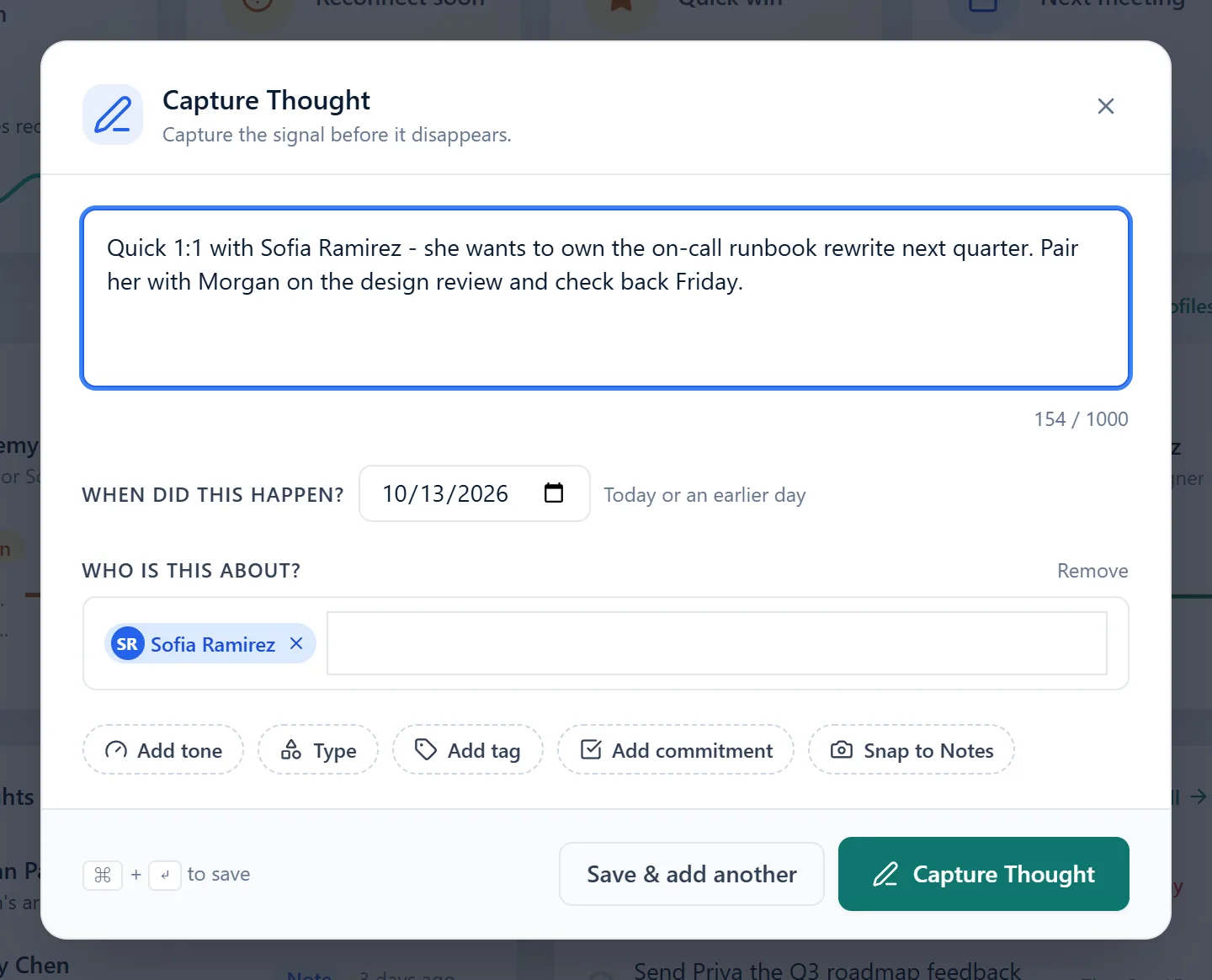Click the shapes icon on Type chip
The image size is (1212, 980).
pos(291,749)
